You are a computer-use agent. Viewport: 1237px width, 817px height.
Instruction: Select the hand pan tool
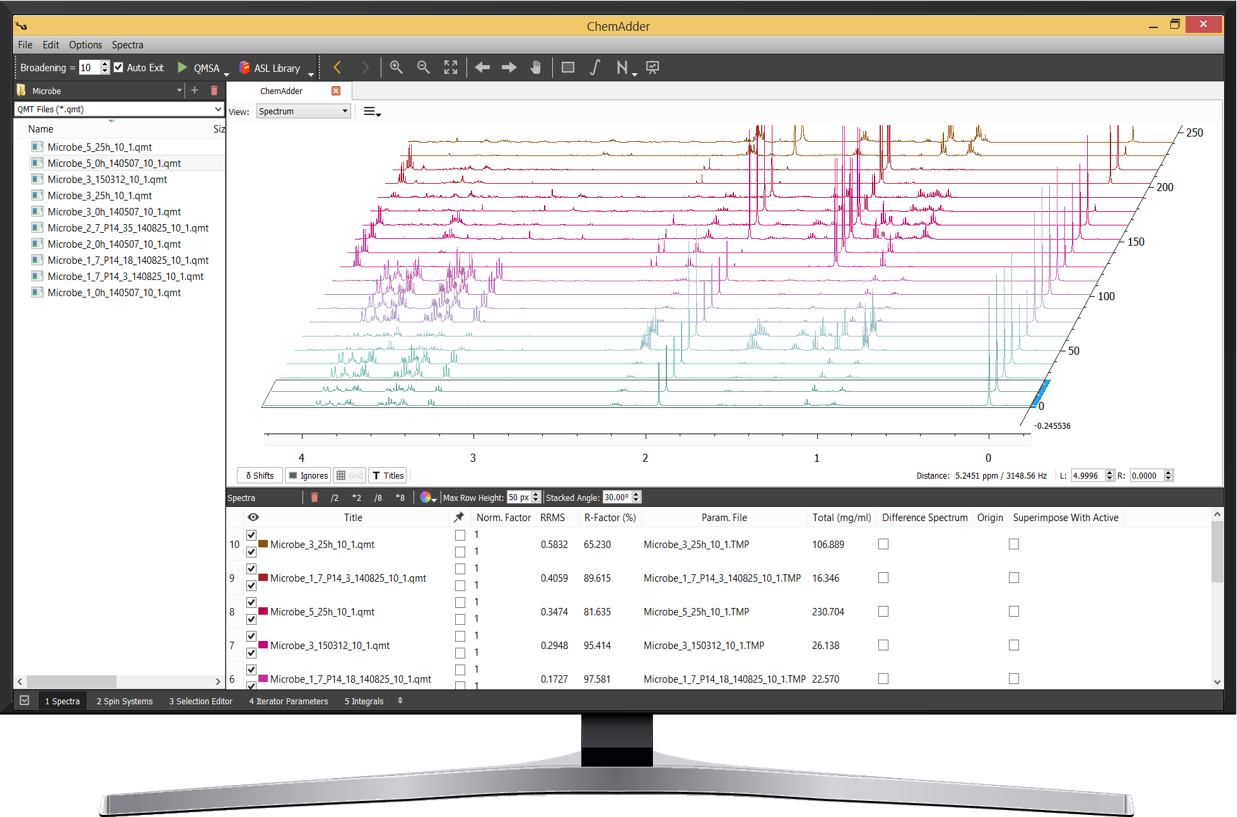536,68
